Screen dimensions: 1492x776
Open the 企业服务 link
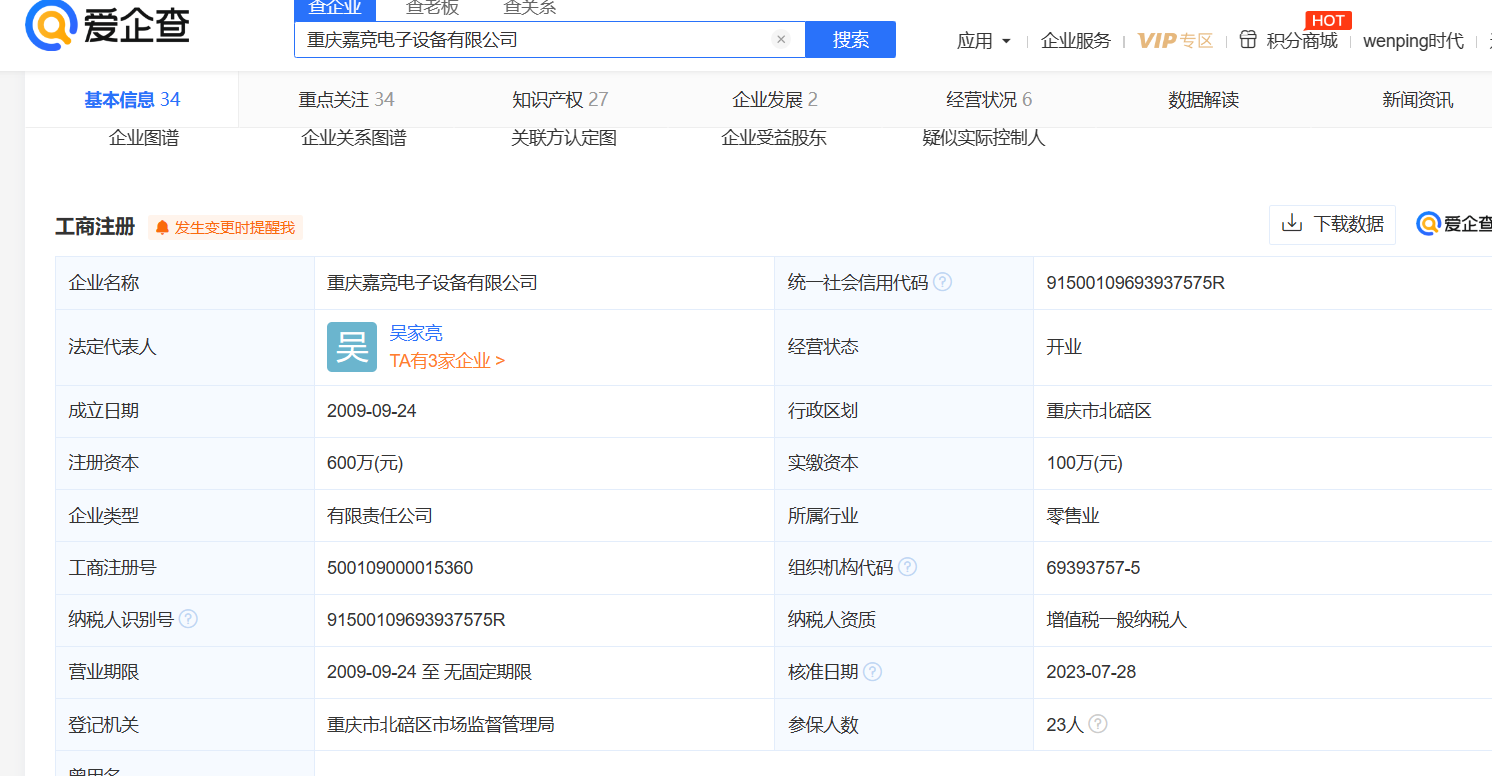[1076, 41]
